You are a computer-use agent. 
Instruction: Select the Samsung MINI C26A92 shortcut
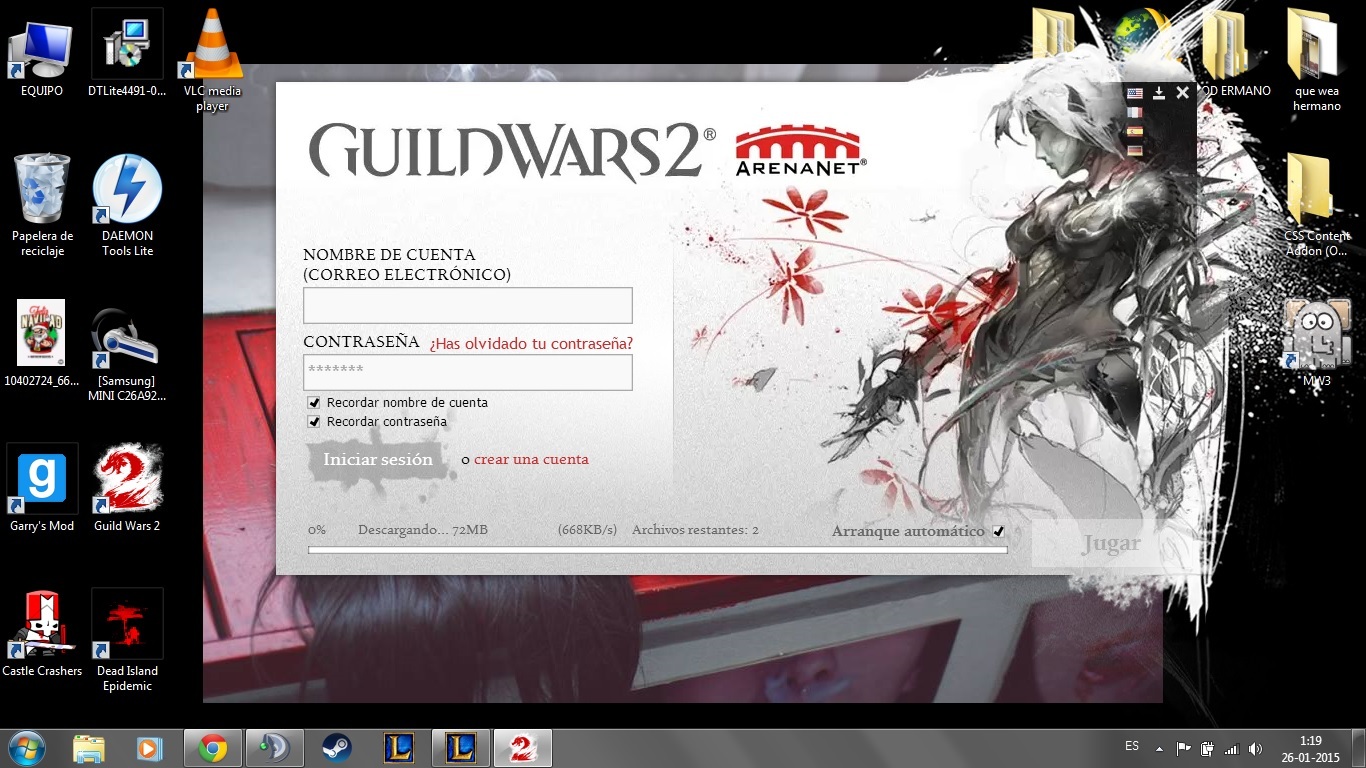[x=127, y=352]
